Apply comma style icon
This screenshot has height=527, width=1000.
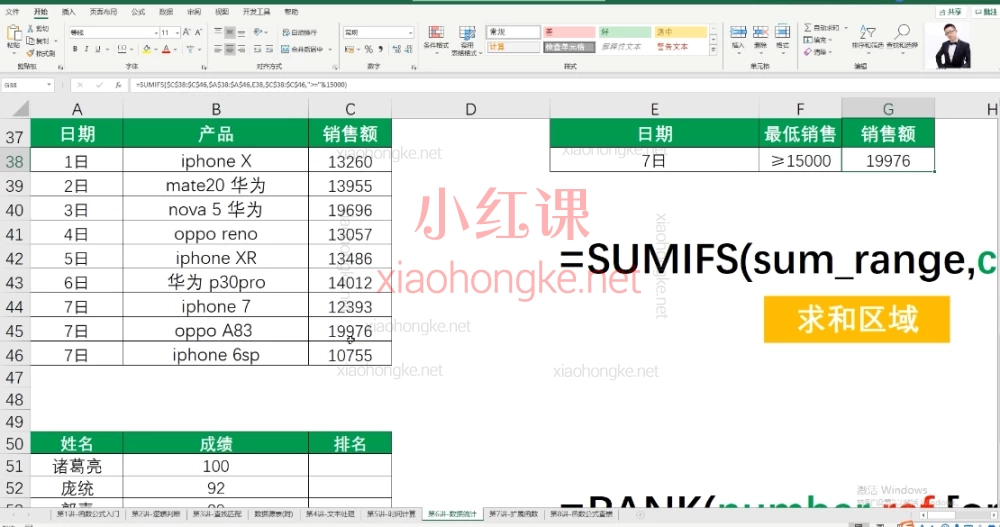tap(381, 49)
